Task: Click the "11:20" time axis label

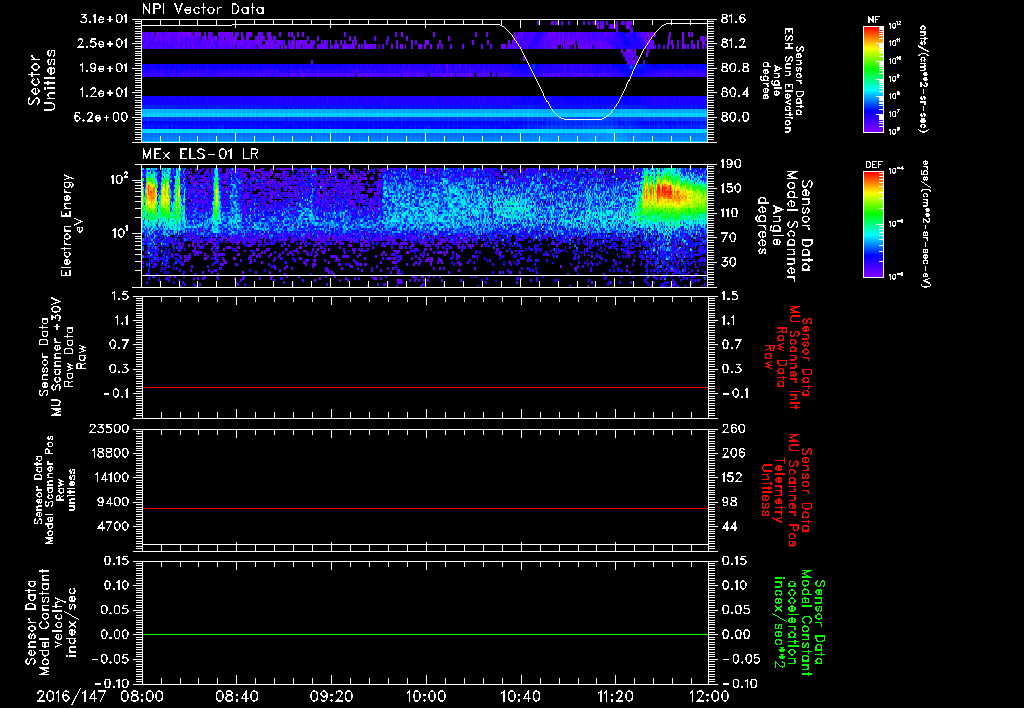Action: [x=614, y=696]
